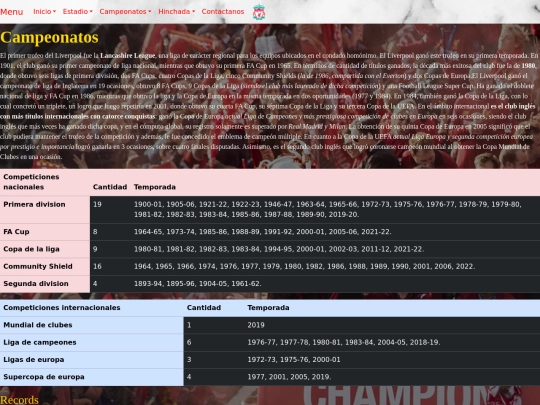Click the quantity 19 for Primera division
540x405 pixels.
(97, 204)
